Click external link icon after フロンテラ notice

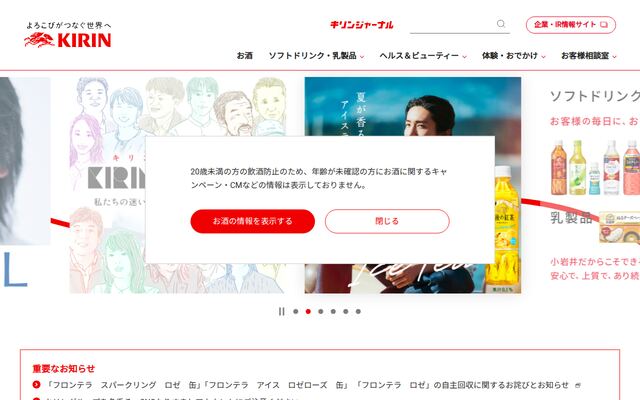578,385
